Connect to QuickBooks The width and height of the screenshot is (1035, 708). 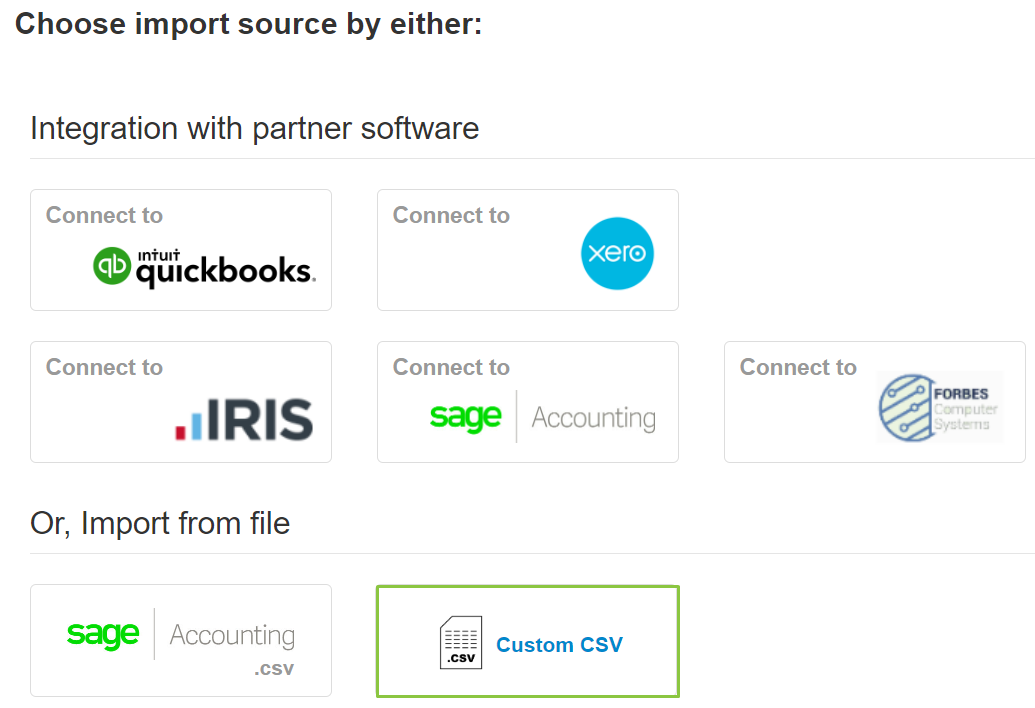click(180, 248)
